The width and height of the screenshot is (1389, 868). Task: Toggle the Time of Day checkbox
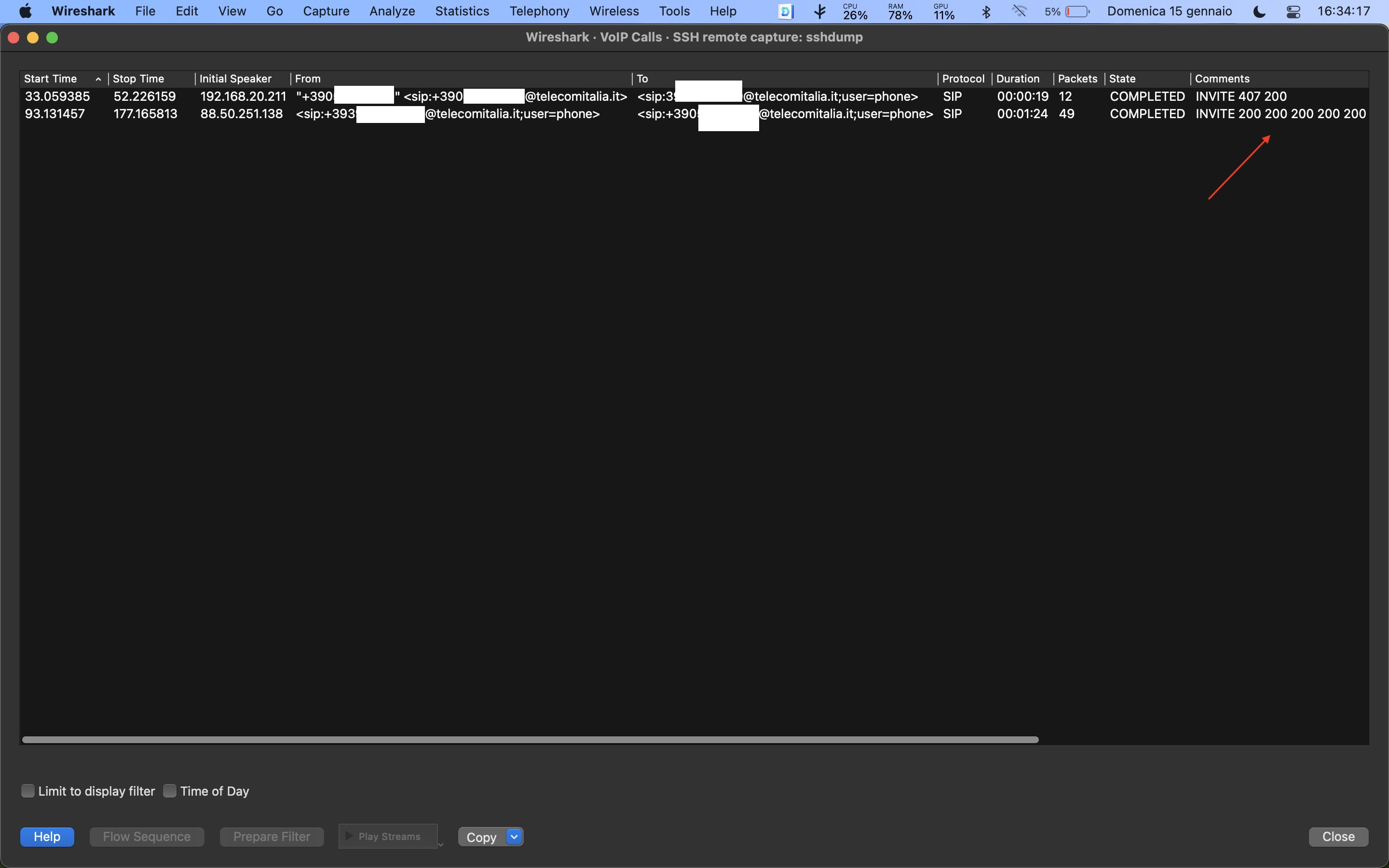click(169, 790)
